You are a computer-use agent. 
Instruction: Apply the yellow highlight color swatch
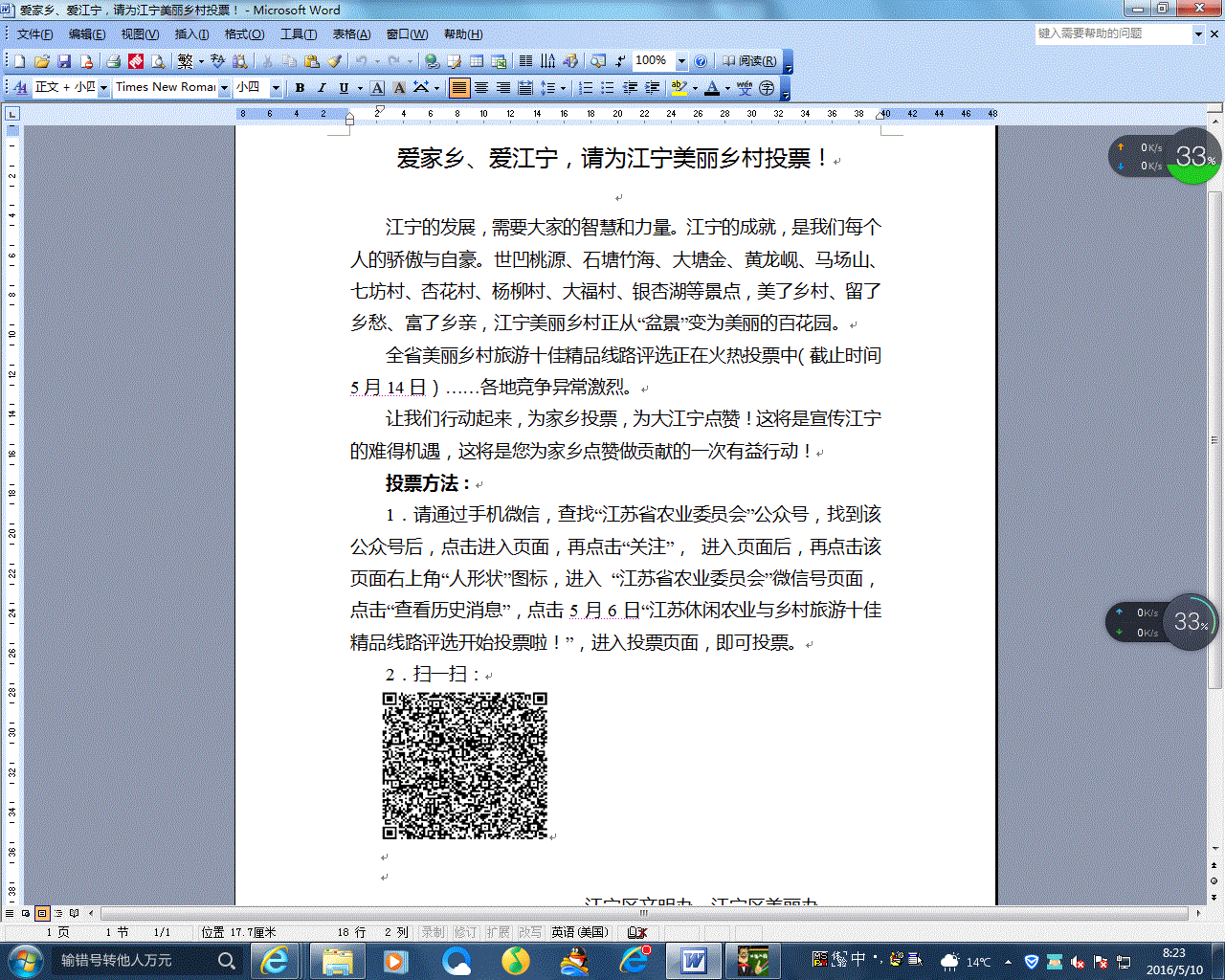coord(679,87)
